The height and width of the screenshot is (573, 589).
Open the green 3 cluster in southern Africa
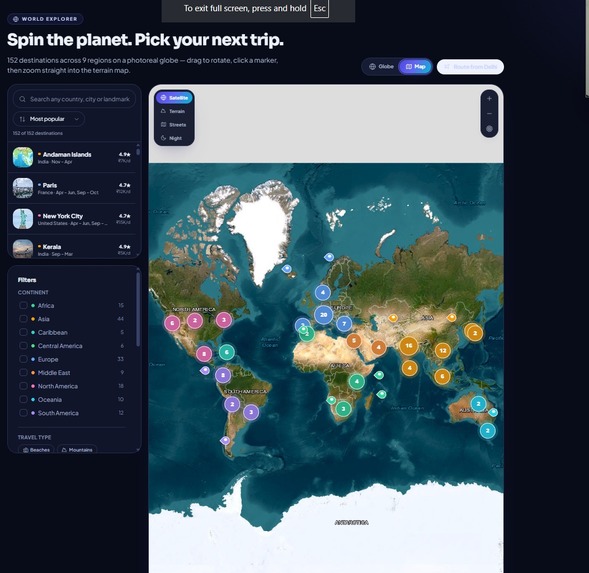[x=343, y=409]
